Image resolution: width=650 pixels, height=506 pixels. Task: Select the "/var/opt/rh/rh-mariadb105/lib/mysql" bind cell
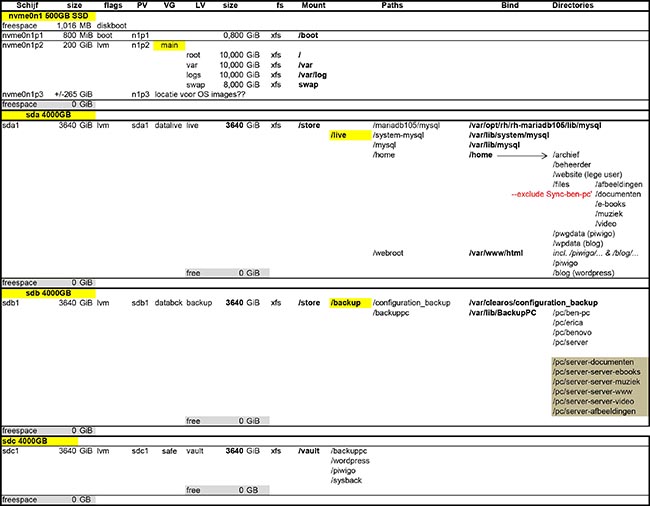click(x=535, y=125)
